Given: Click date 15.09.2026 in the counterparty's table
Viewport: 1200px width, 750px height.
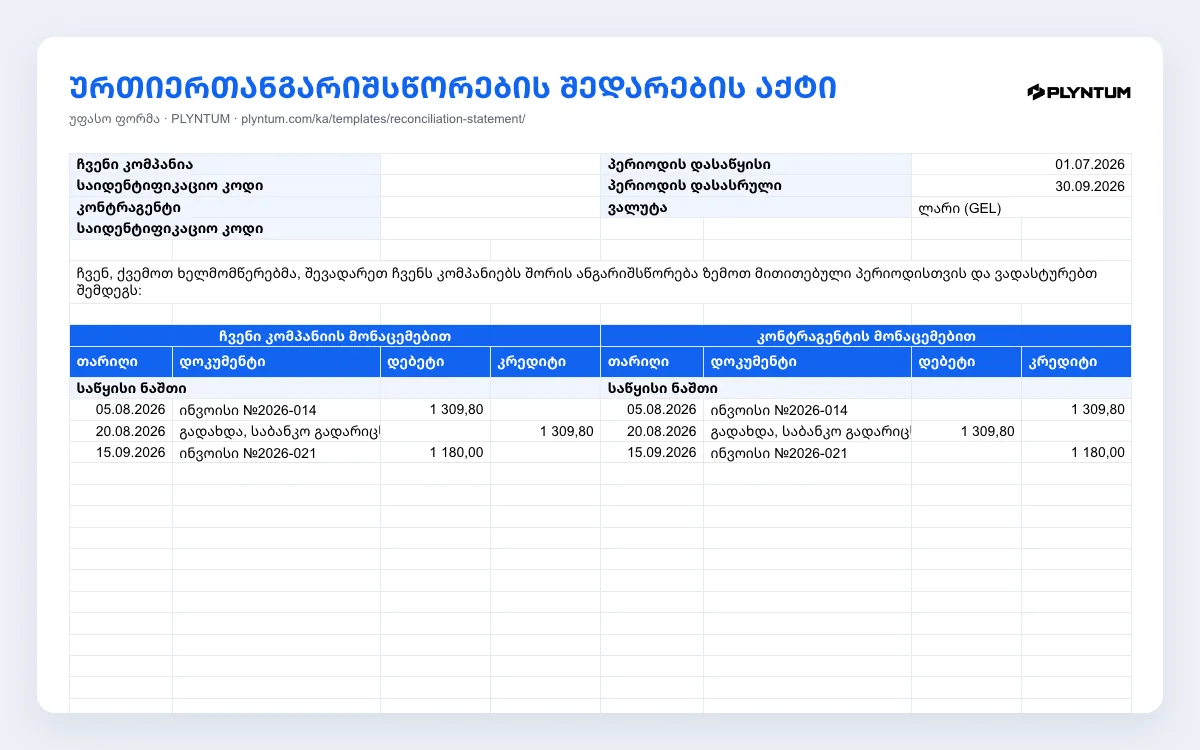Looking at the screenshot, I should tap(661, 453).
